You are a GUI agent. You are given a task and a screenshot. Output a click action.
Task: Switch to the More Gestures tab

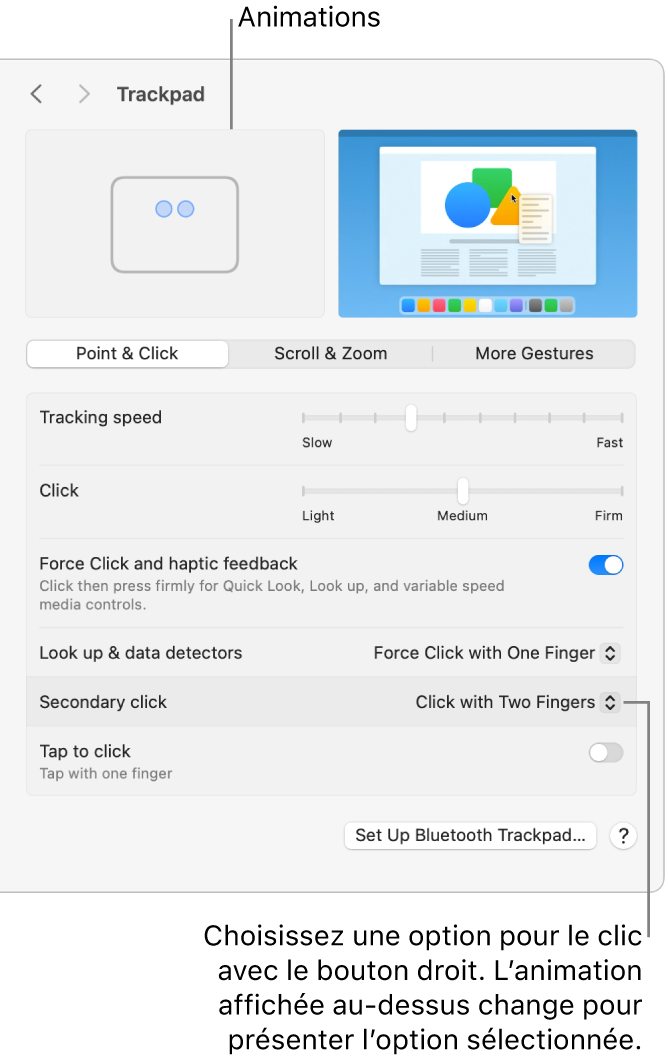coord(534,354)
